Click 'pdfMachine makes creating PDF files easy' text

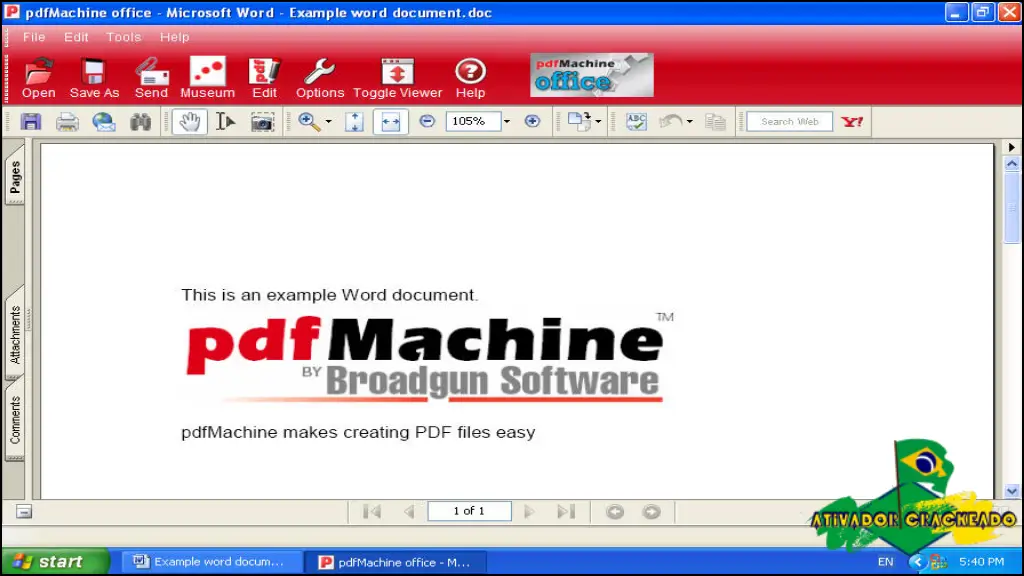point(358,432)
